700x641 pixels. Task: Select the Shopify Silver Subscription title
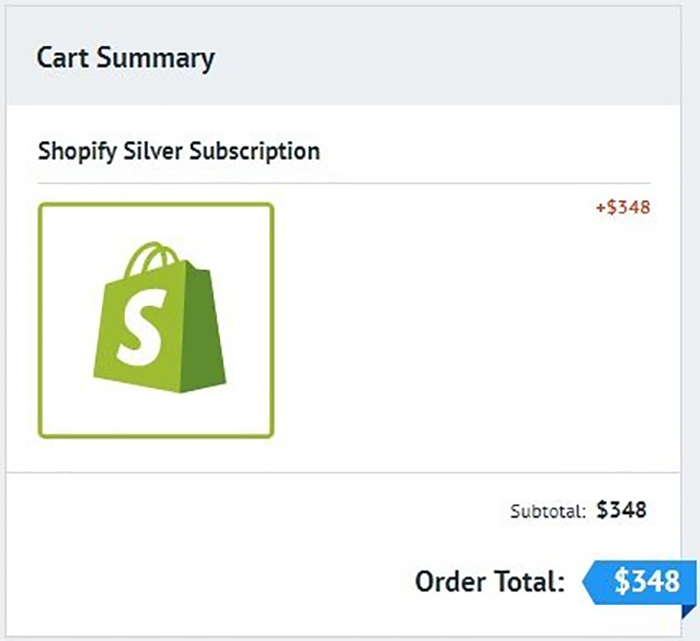[179, 151]
